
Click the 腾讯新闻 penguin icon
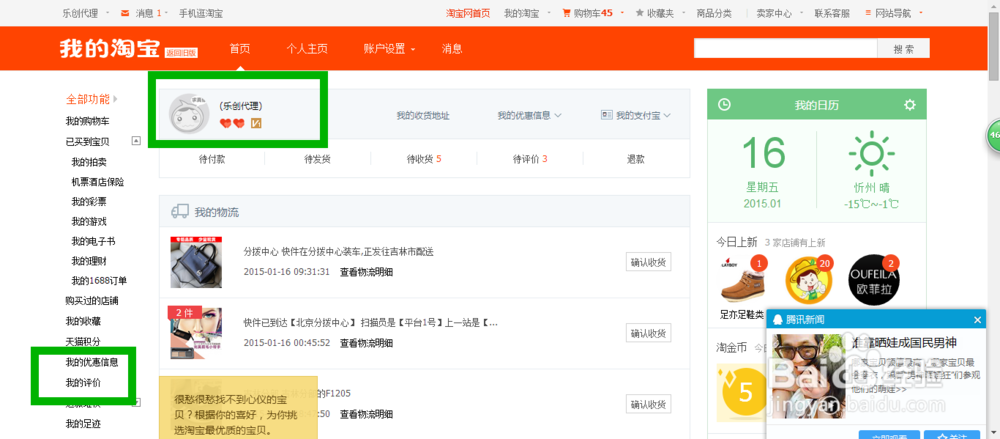click(778, 320)
